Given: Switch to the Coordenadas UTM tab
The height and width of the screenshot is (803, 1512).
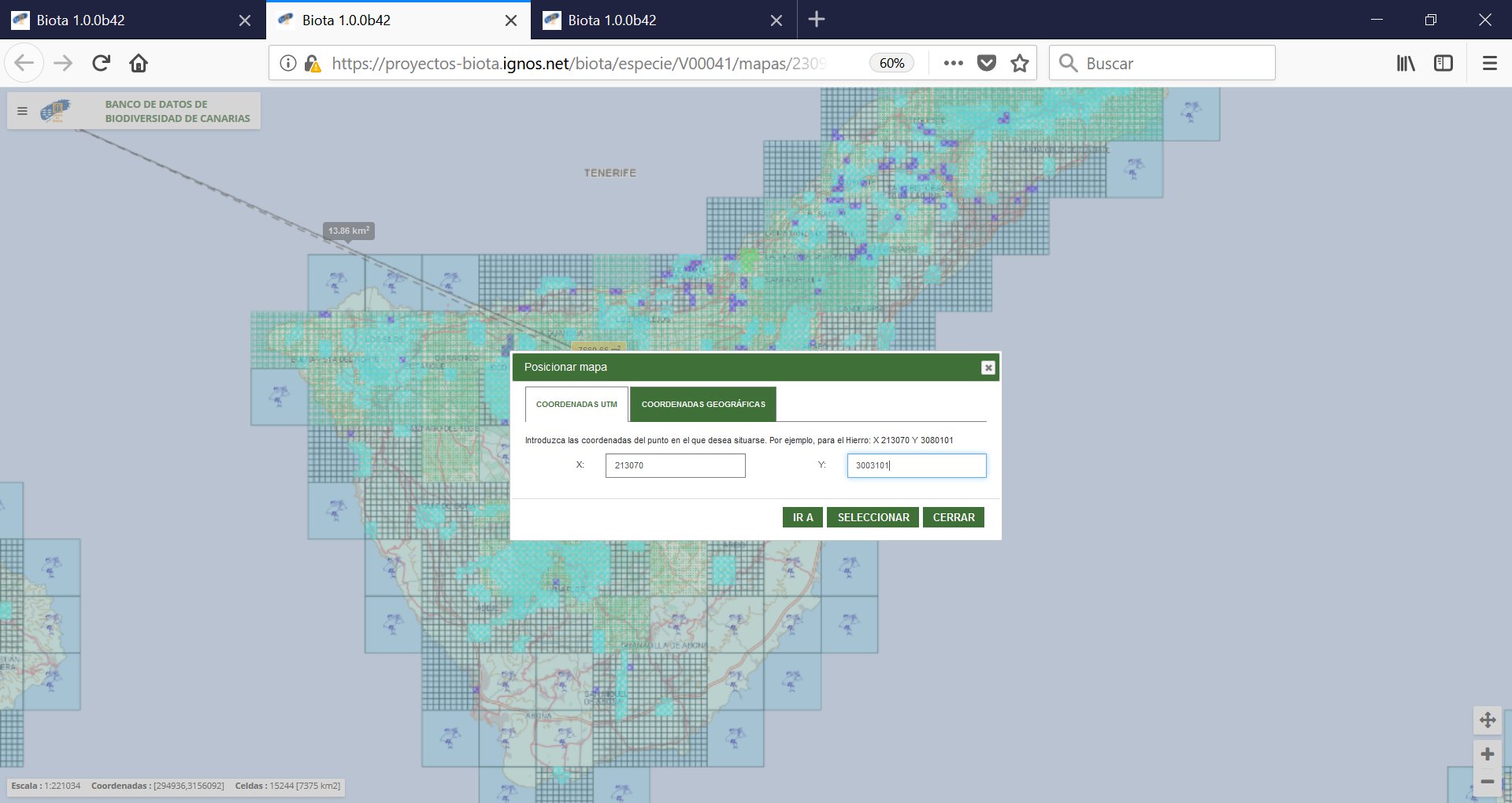Looking at the screenshot, I should click(576, 404).
